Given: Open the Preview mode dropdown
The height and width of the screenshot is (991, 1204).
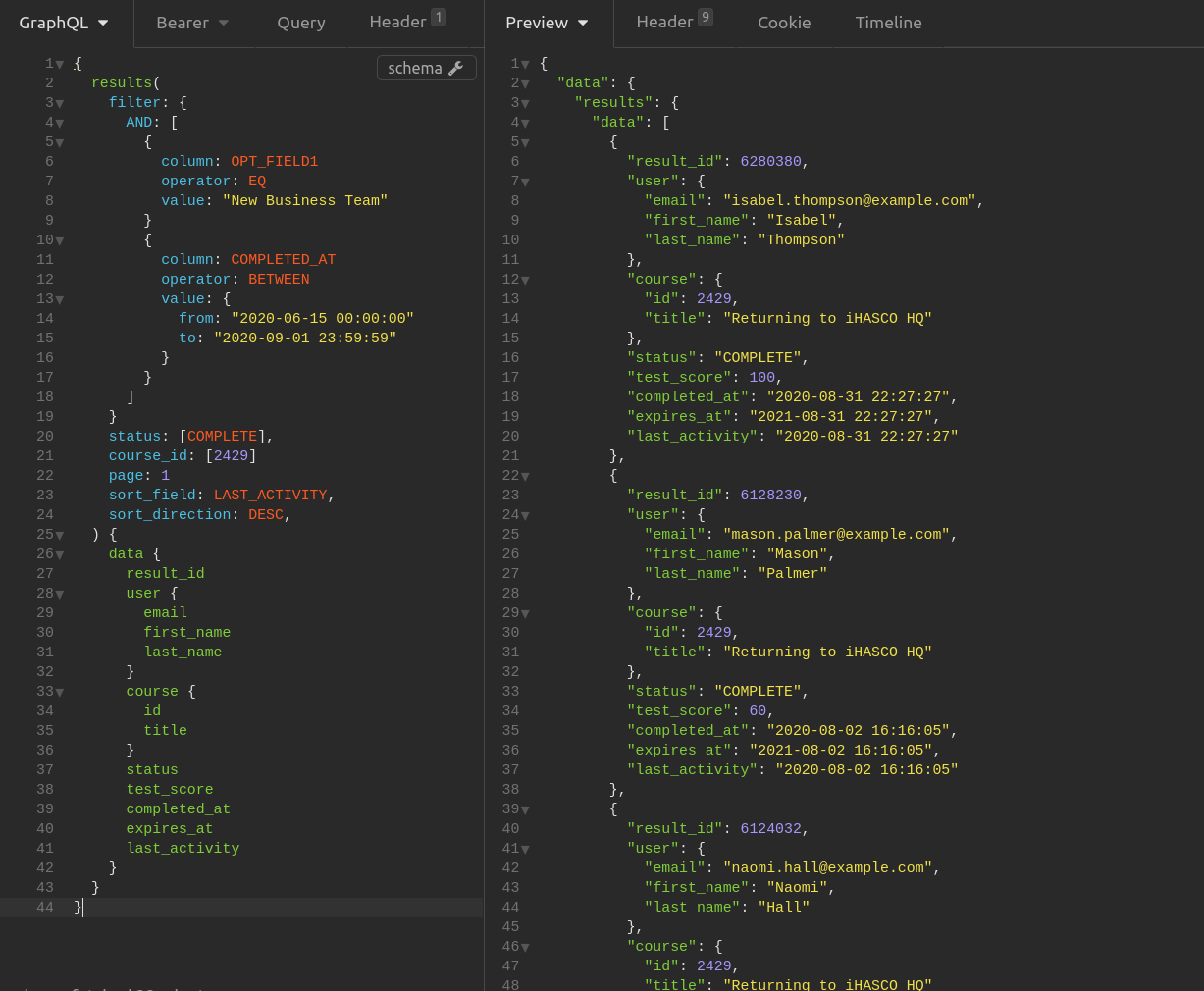Looking at the screenshot, I should tap(548, 23).
